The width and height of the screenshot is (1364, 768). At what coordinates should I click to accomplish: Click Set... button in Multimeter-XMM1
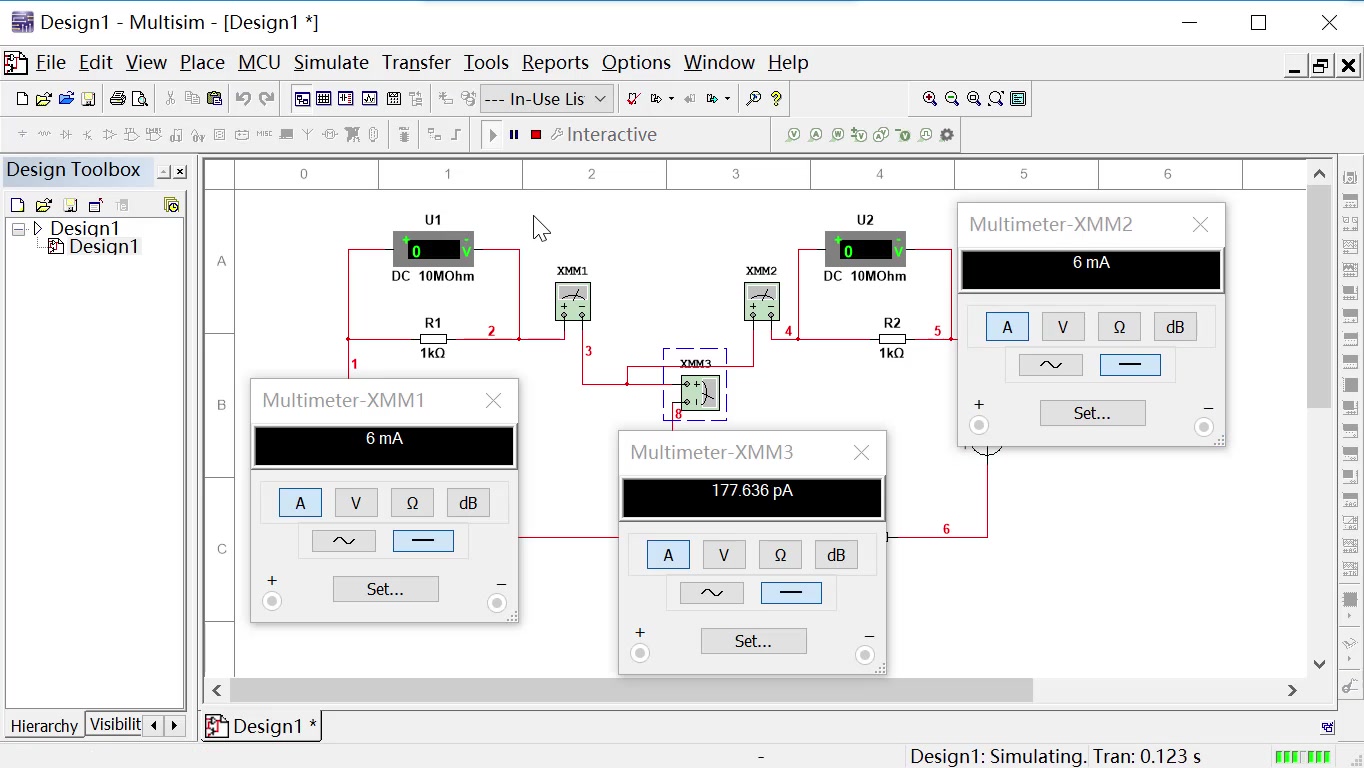[385, 589]
